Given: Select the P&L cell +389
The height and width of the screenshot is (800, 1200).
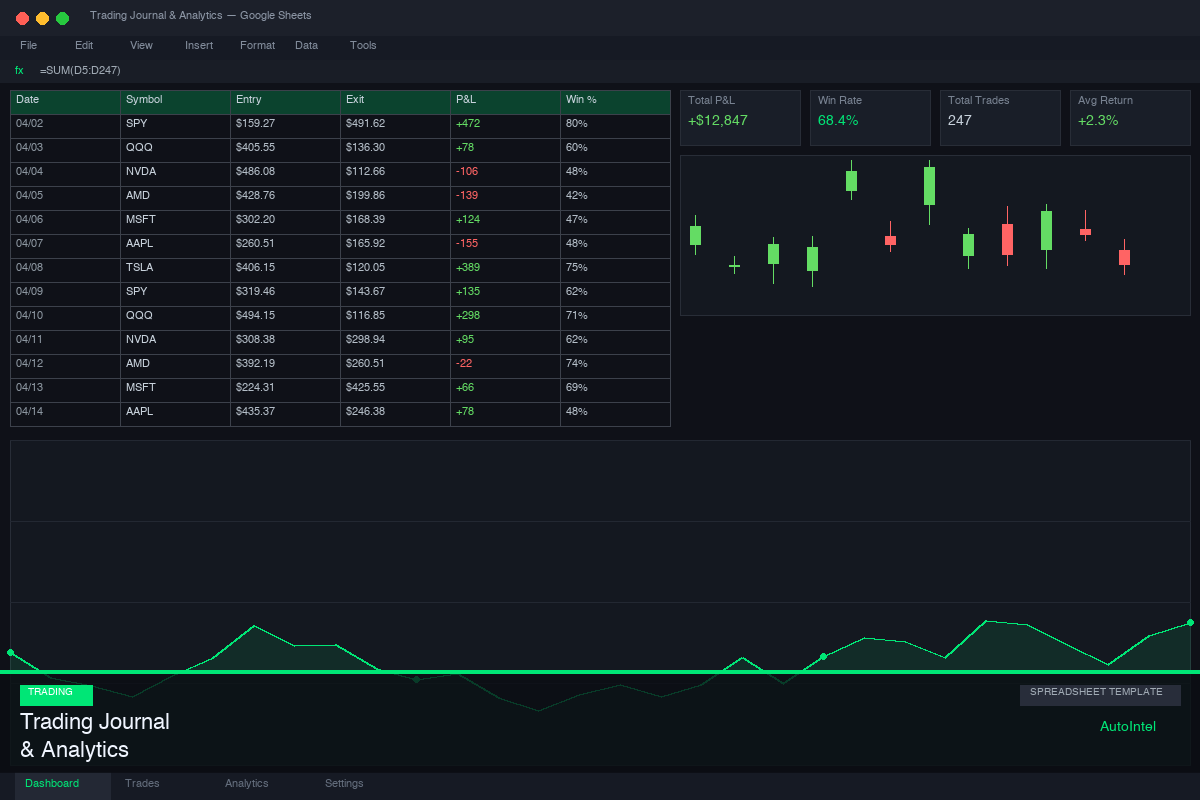Looking at the screenshot, I should pos(505,268).
